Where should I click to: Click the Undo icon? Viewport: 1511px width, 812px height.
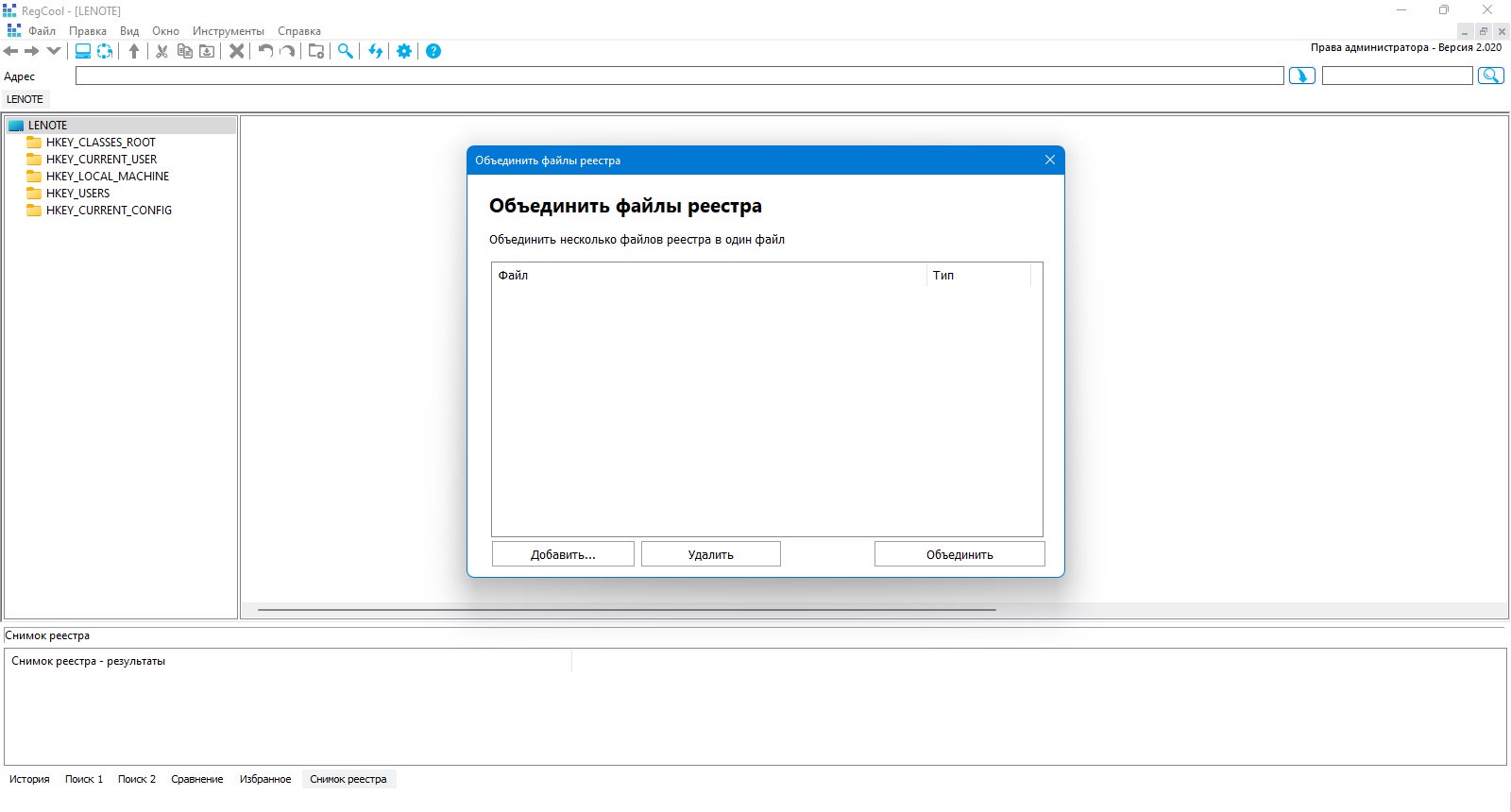coord(265,51)
